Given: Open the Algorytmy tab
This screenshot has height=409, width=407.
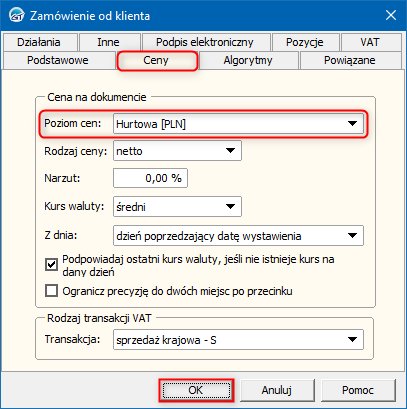Looking at the screenshot, I should 248,60.
